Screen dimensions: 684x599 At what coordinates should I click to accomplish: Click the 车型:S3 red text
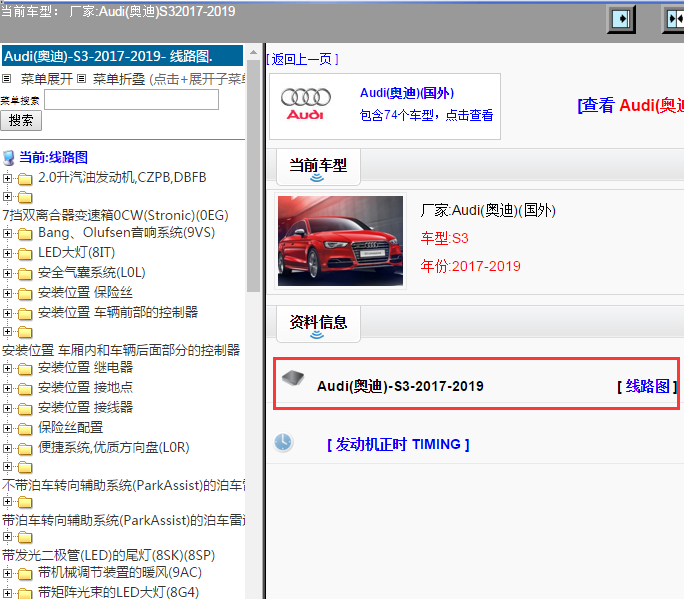tap(444, 238)
